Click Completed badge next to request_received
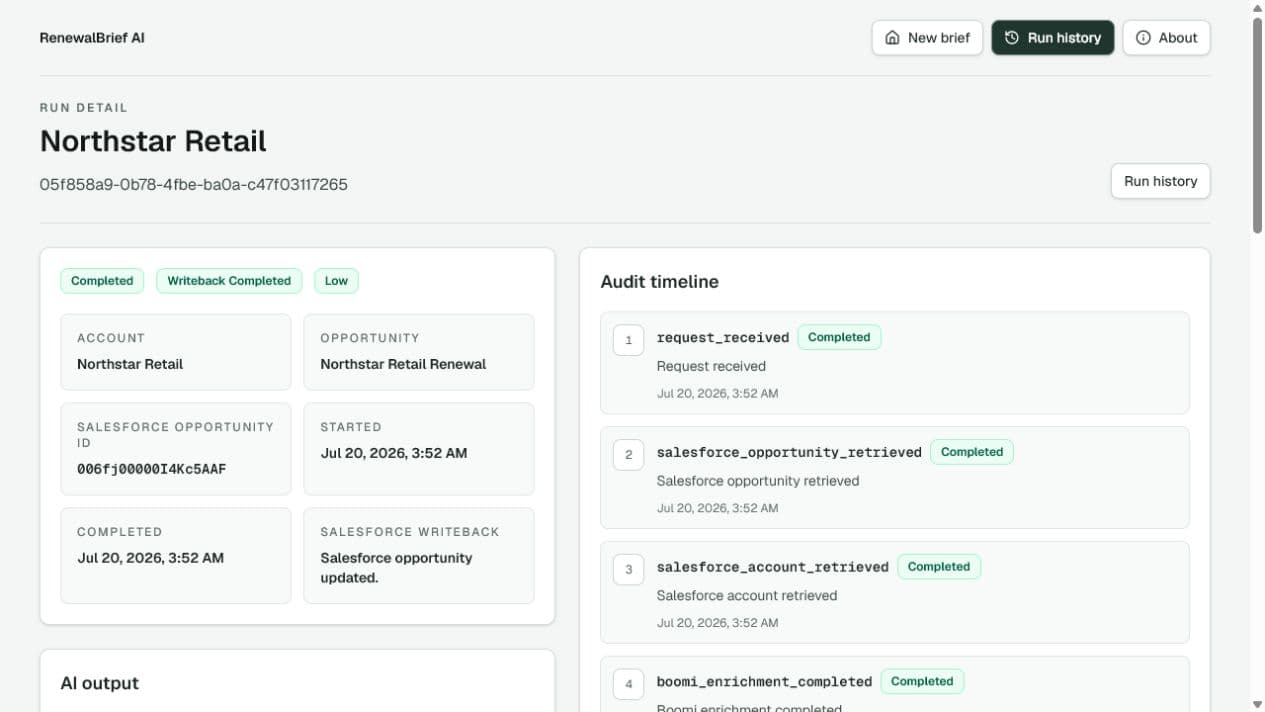The width and height of the screenshot is (1265, 712). pyautogui.click(x=839, y=337)
